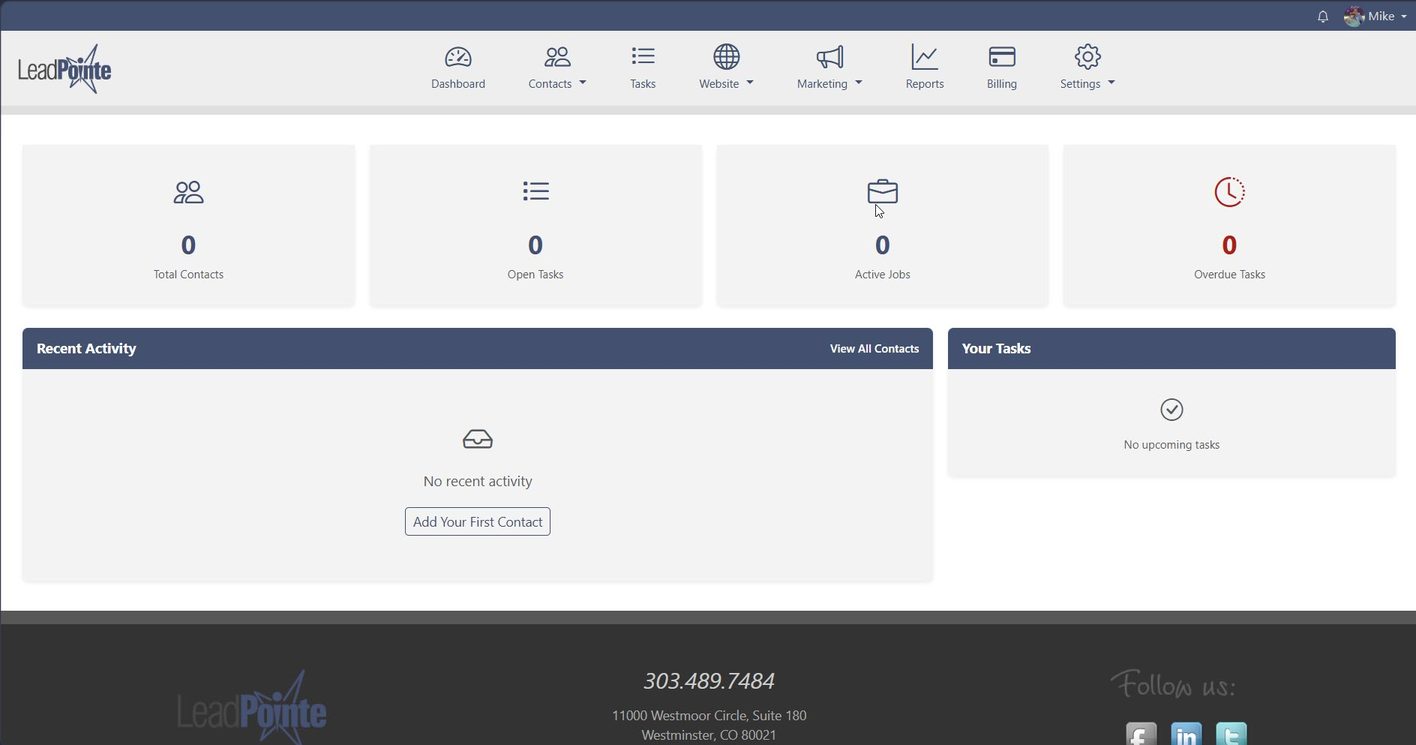Select the Reports menu label
The height and width of the screenshot is (745, 1416).
[924, 84]
